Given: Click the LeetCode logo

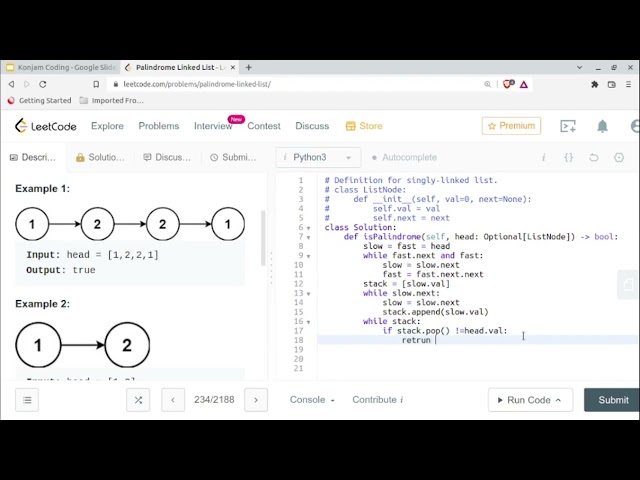Looking at the screenshot, I should (46, 126).
